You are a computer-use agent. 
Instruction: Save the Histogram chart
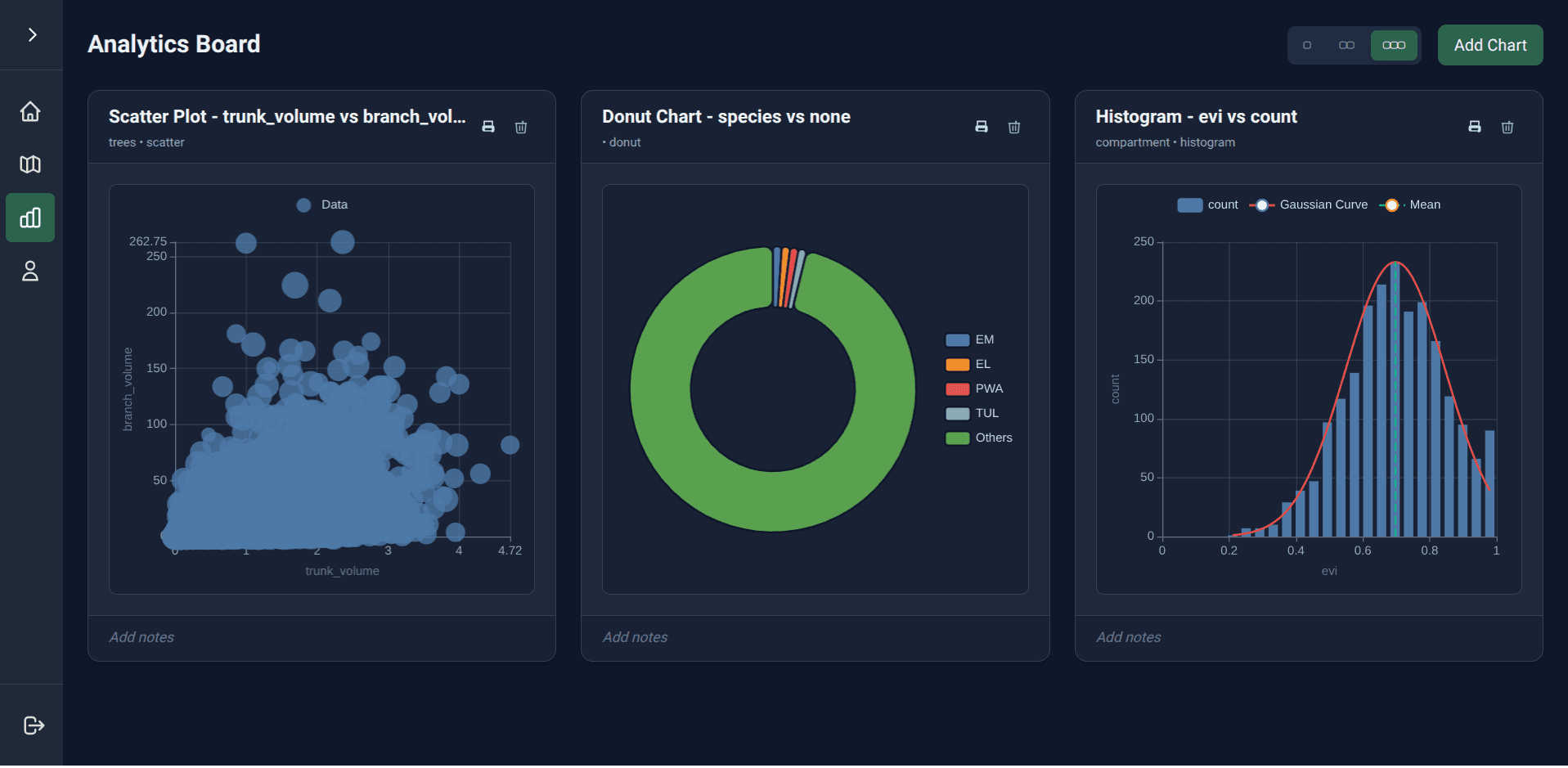pyautogui.click(x=1475, y=127)
